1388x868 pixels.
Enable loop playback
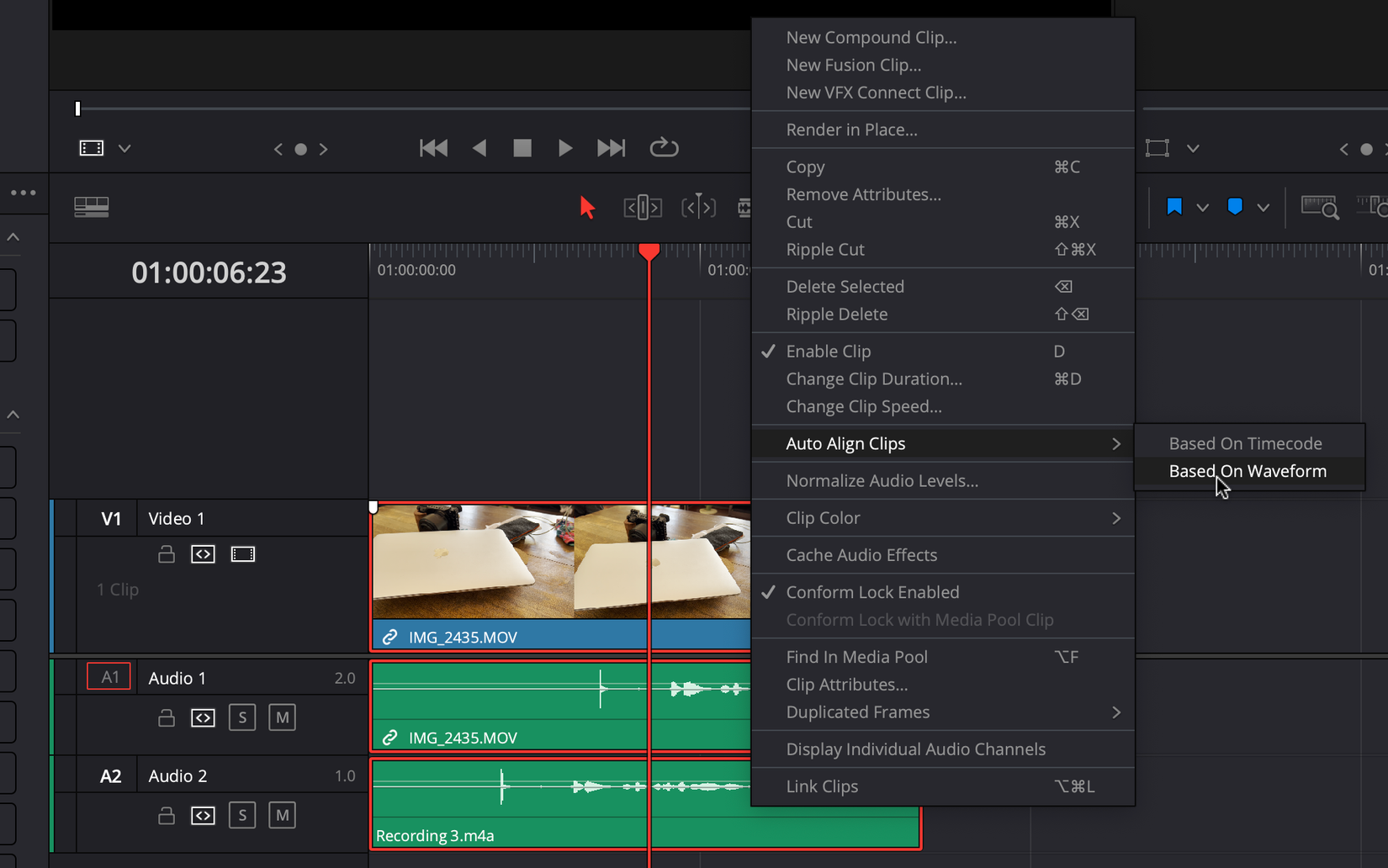pos(664,147)
